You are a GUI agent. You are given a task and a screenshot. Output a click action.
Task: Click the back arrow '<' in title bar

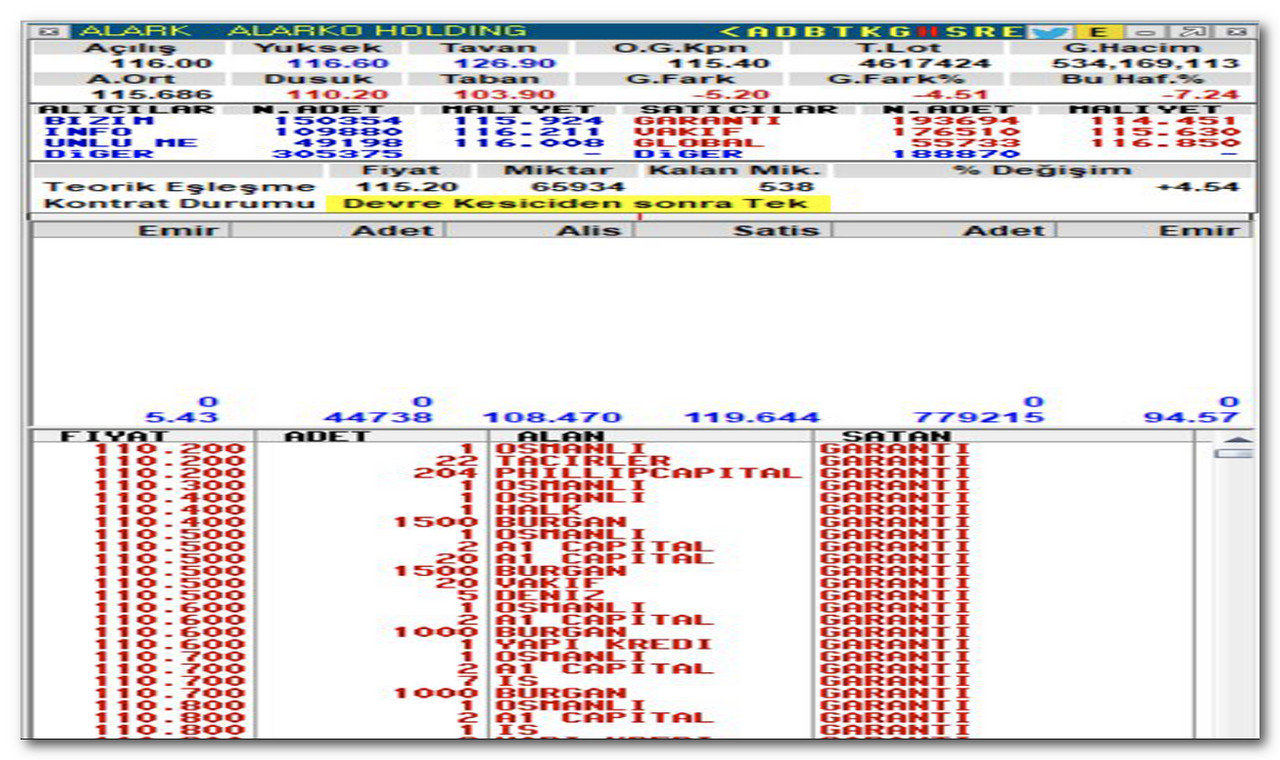tap(728, 31)
